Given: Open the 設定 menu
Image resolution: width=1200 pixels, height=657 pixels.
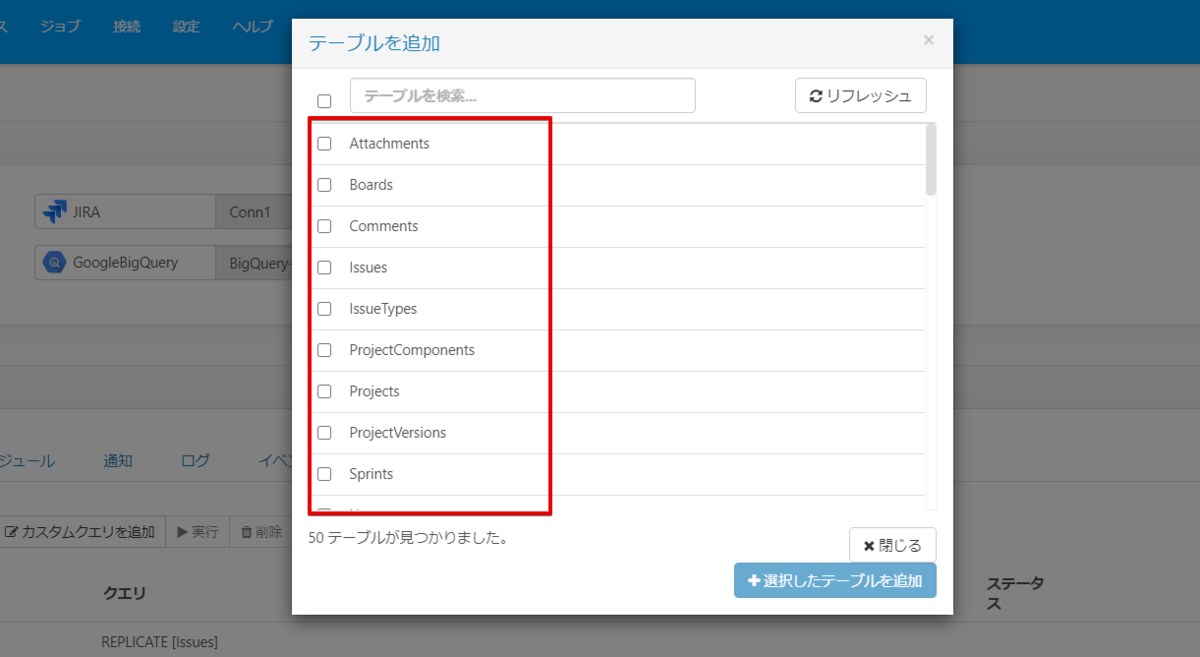Looking at the screenshot, I should [x=186, y=26].
